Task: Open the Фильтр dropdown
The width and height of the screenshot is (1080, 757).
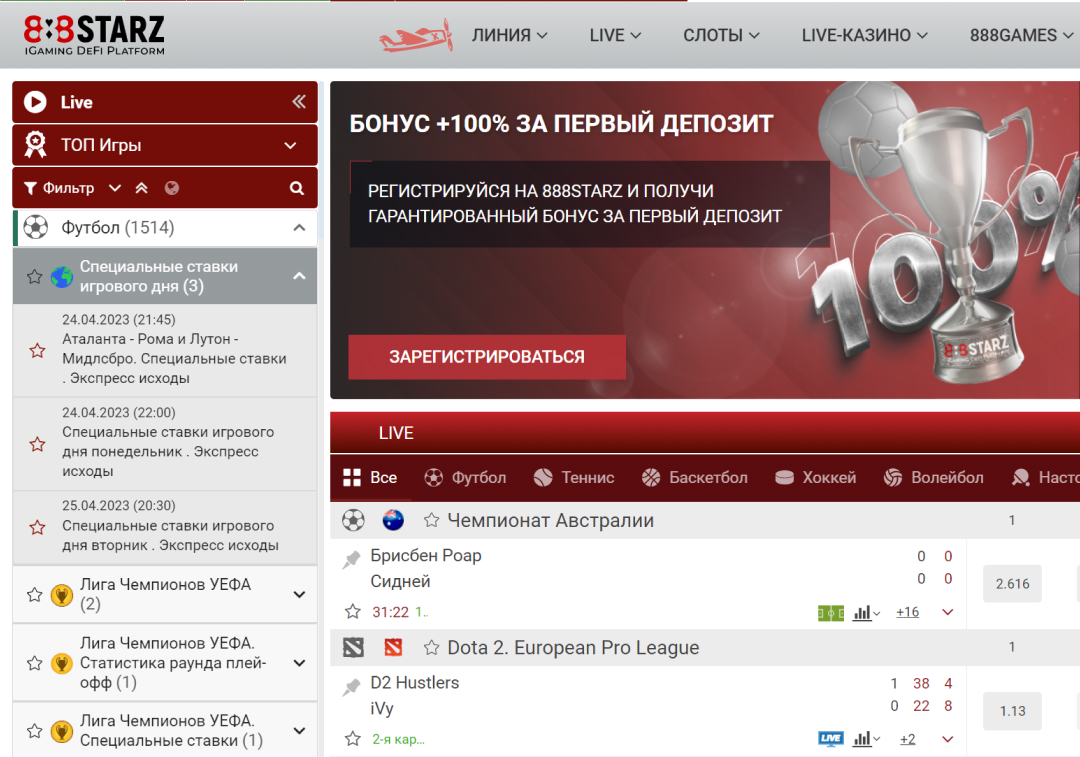Action: pos(72,188)
